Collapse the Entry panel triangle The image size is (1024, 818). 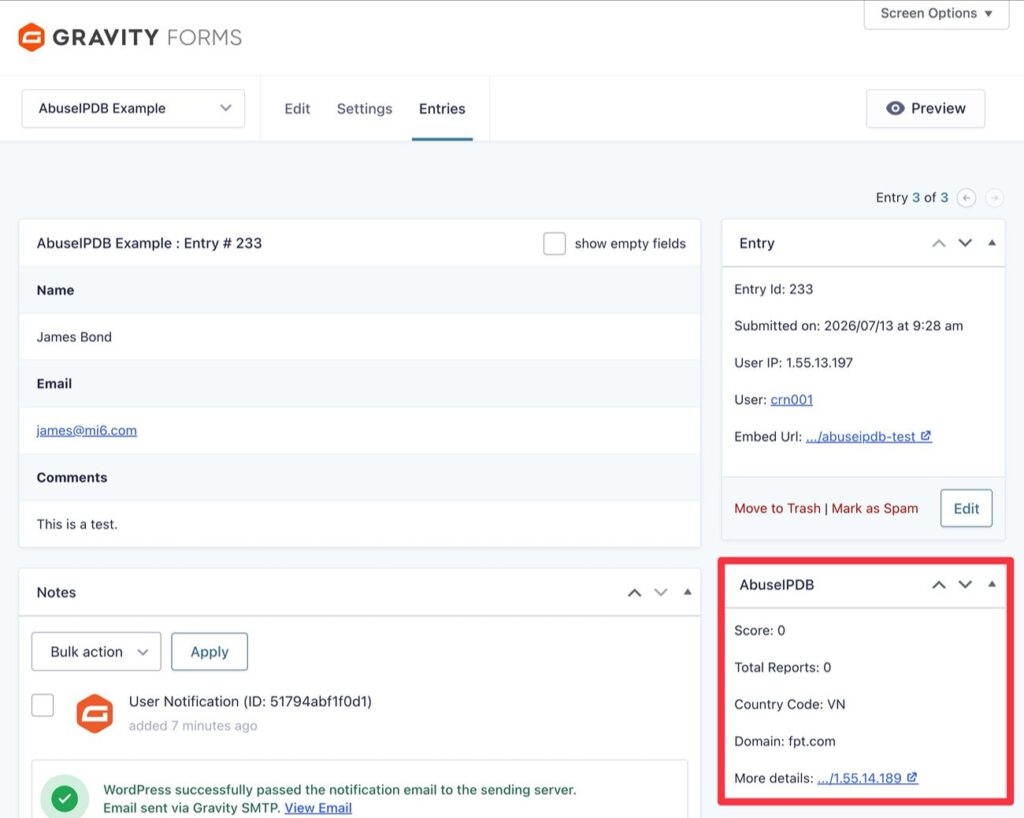click(992, 243)
